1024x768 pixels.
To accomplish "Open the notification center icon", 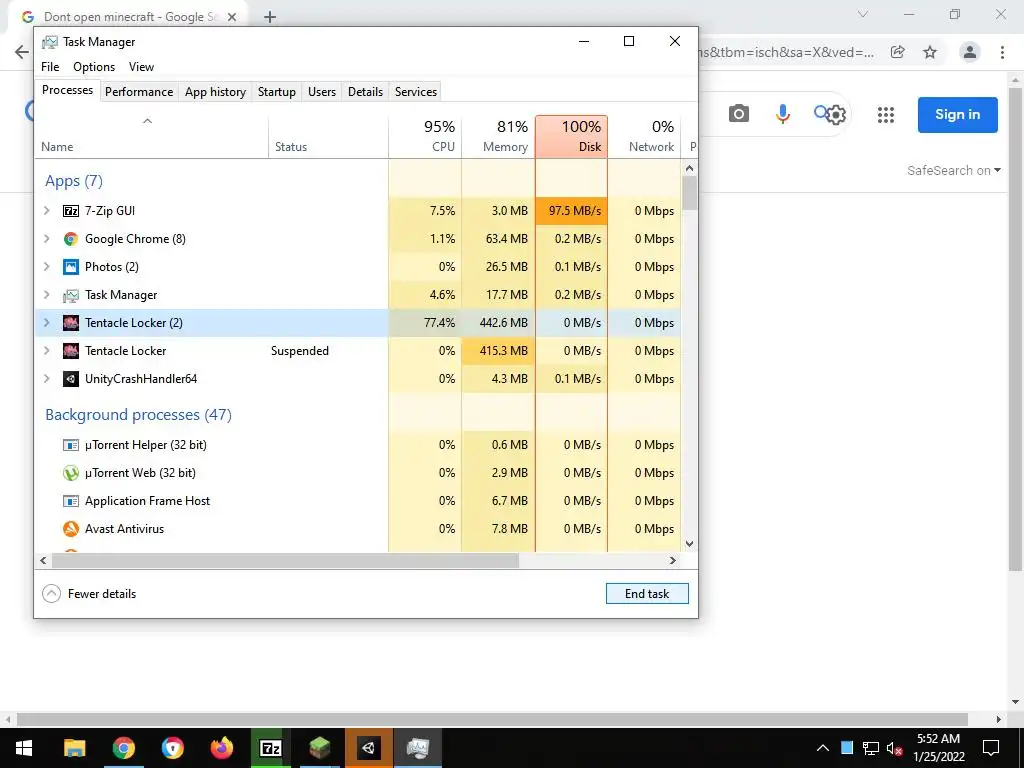I will (x=991, y=748).
